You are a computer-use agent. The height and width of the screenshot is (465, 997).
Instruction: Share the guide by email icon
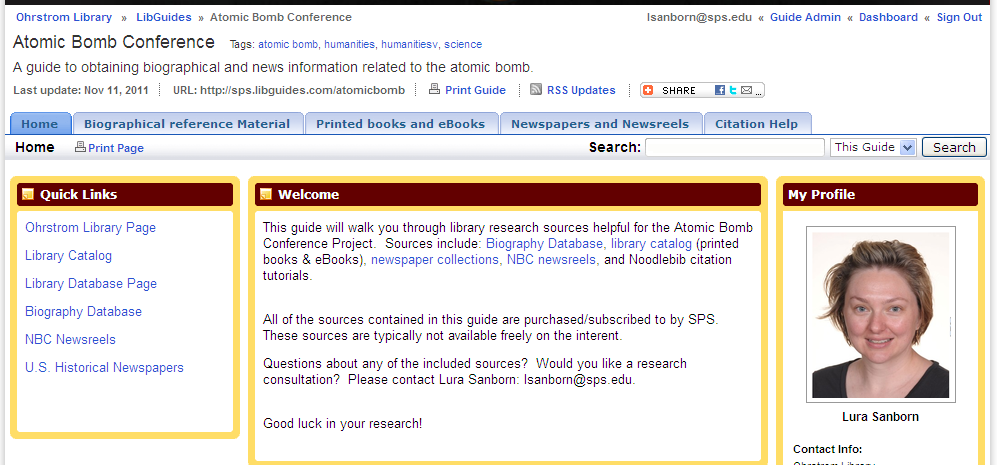point(745,90)
